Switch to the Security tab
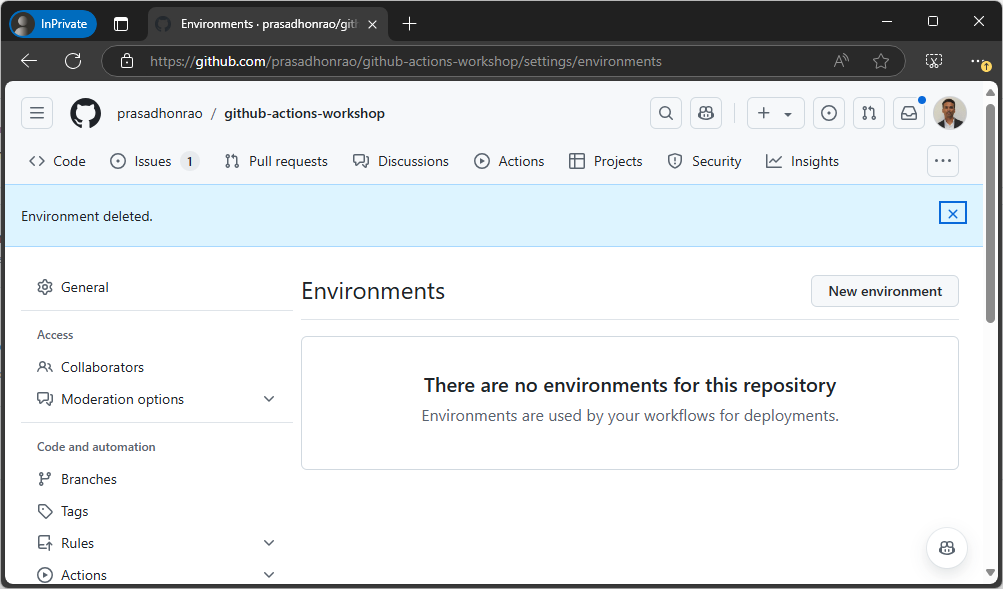 point(704,160)
